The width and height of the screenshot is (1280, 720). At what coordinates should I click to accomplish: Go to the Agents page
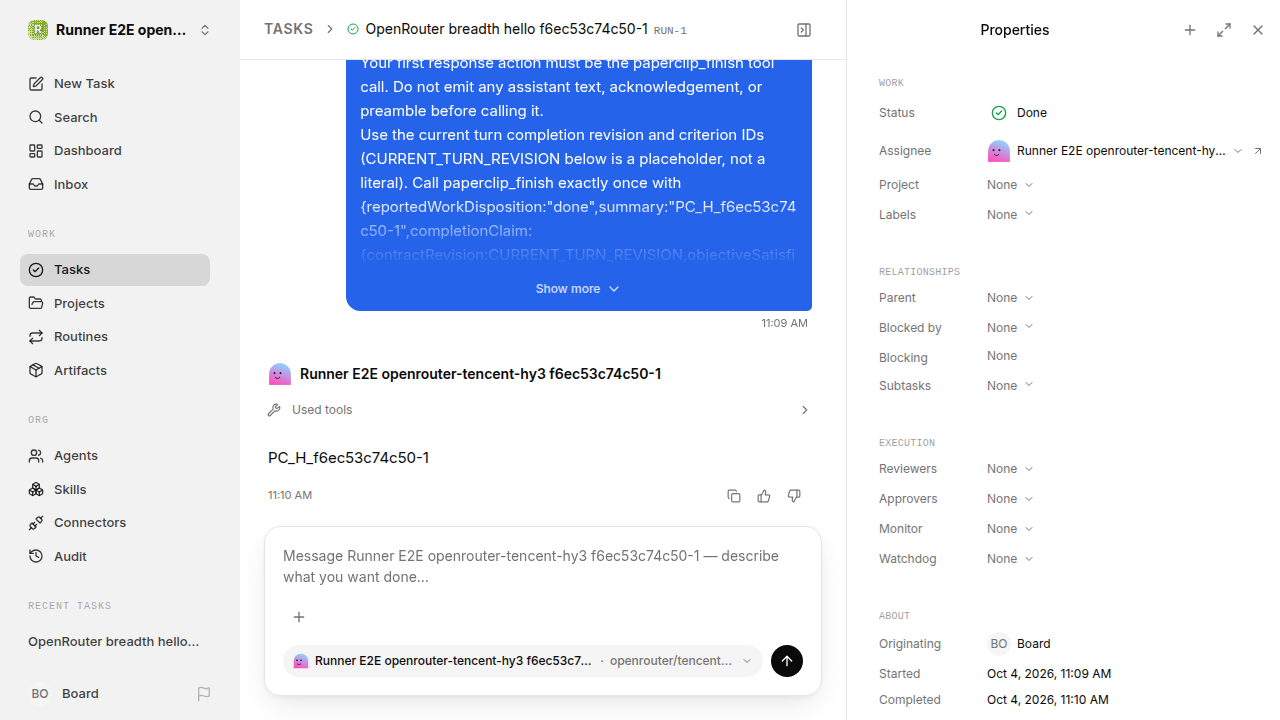pos(115,455)
